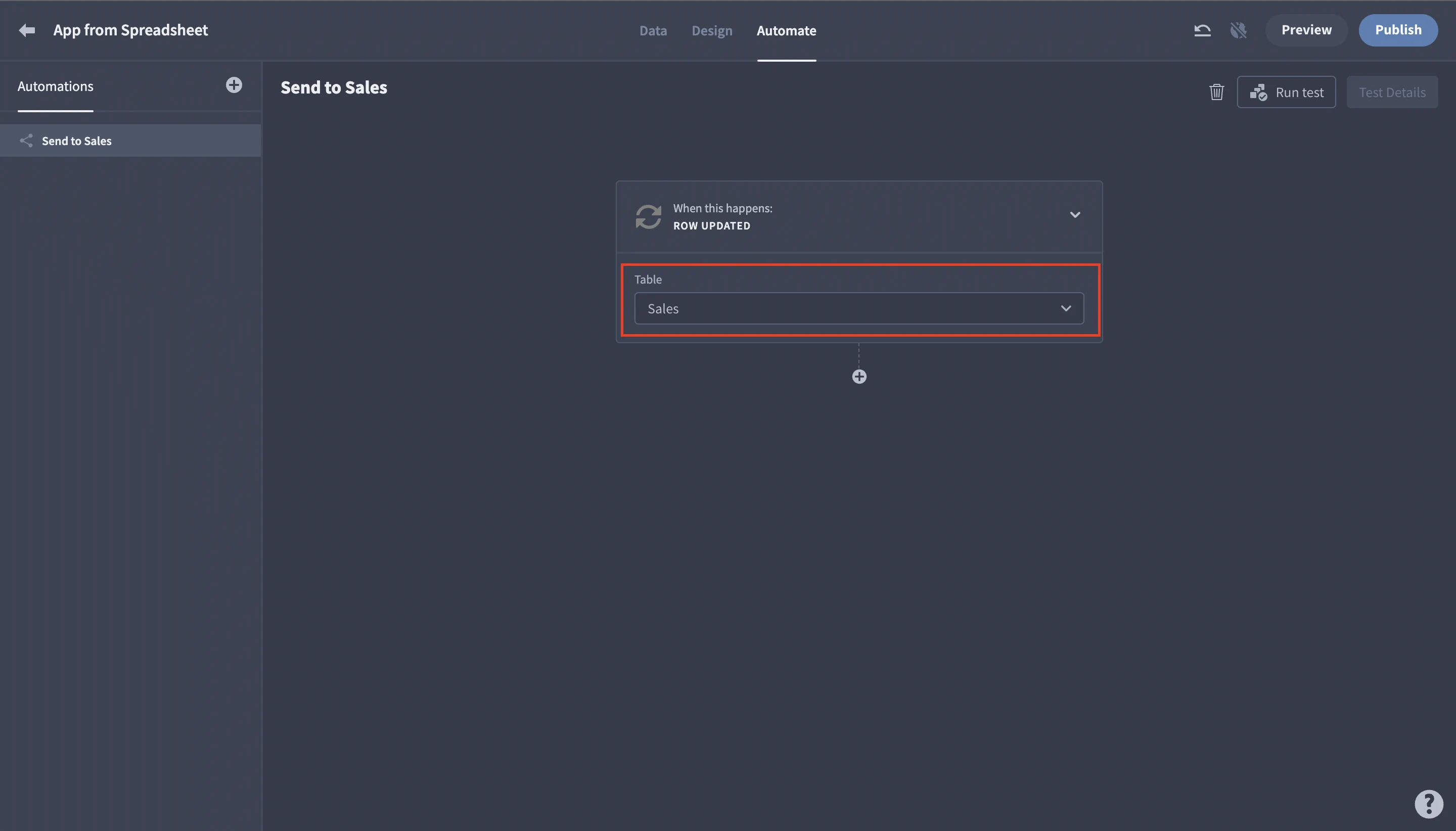
Task: Collapse the 'When this happens' trigger chevron
Action: click(x=1075, y=215)
